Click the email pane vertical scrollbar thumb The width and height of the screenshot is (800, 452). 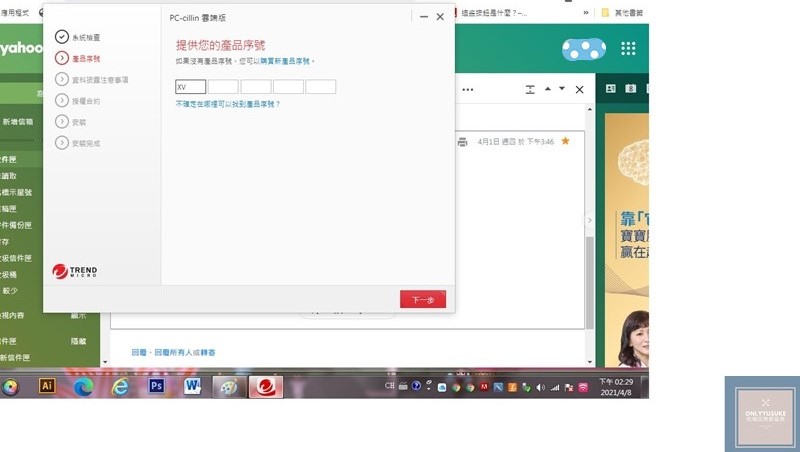point(589,283)
